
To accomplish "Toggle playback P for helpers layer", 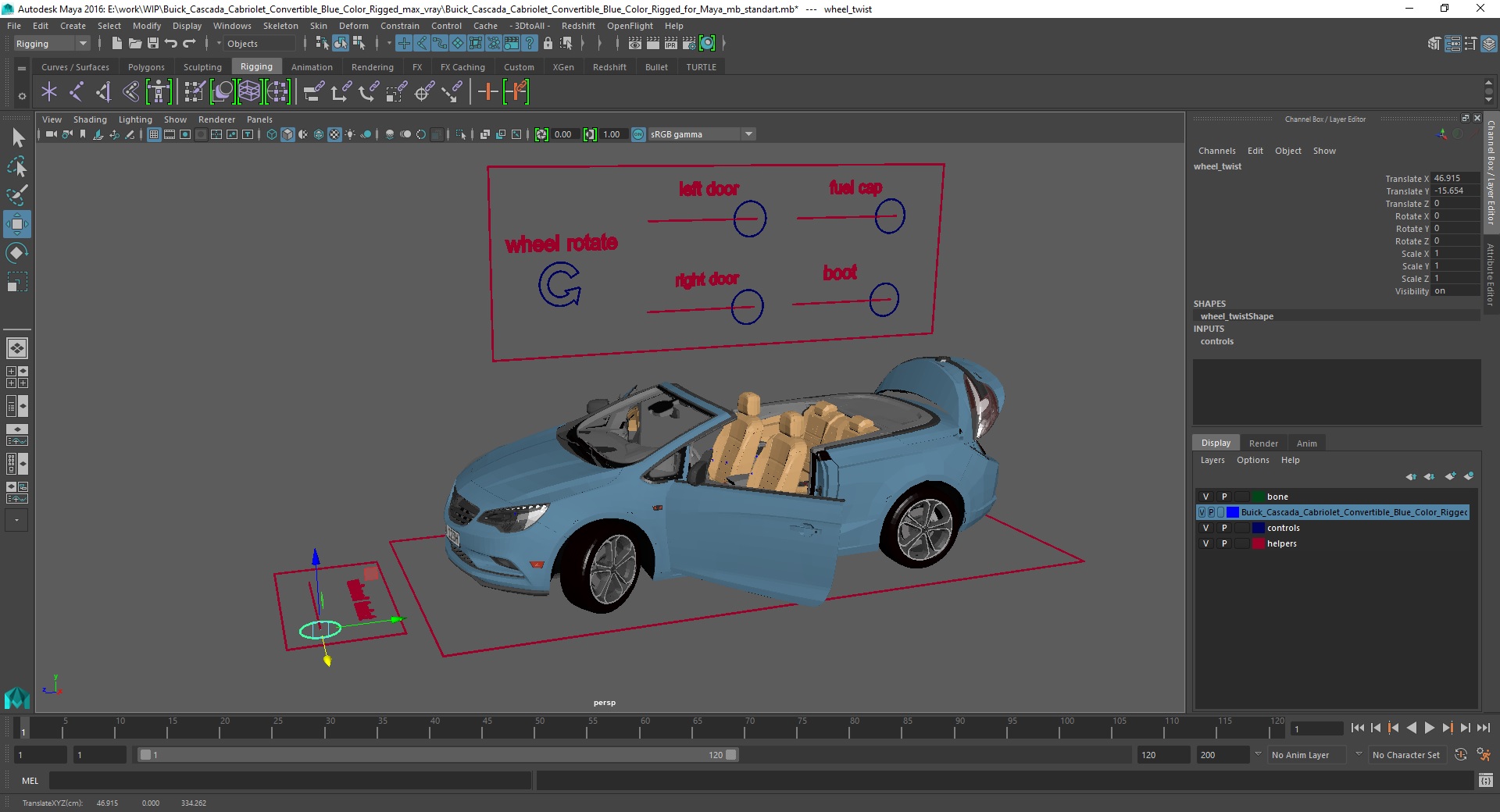I will (1224, 543).
